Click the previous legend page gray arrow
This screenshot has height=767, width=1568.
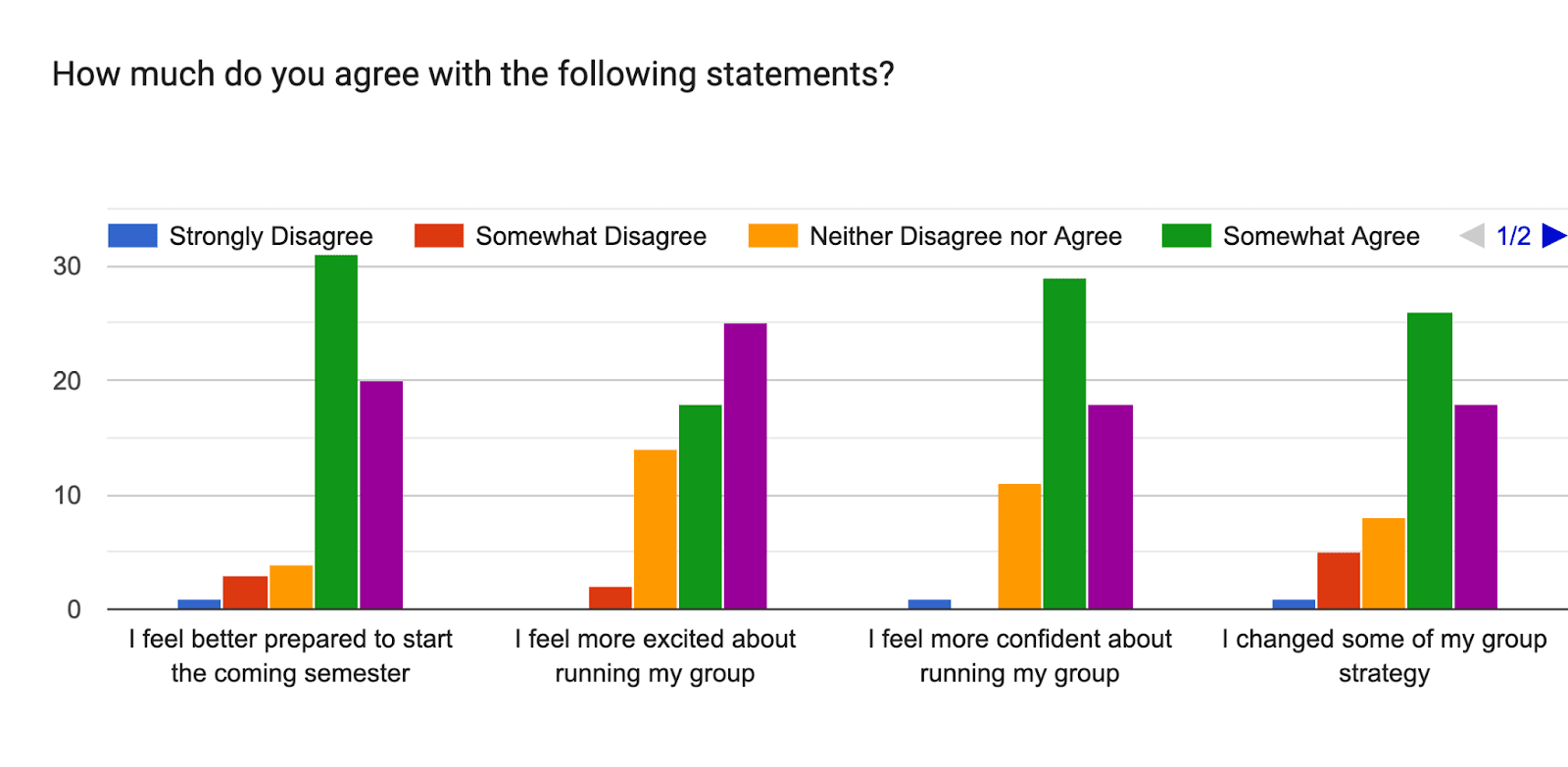click(1472, 235)
